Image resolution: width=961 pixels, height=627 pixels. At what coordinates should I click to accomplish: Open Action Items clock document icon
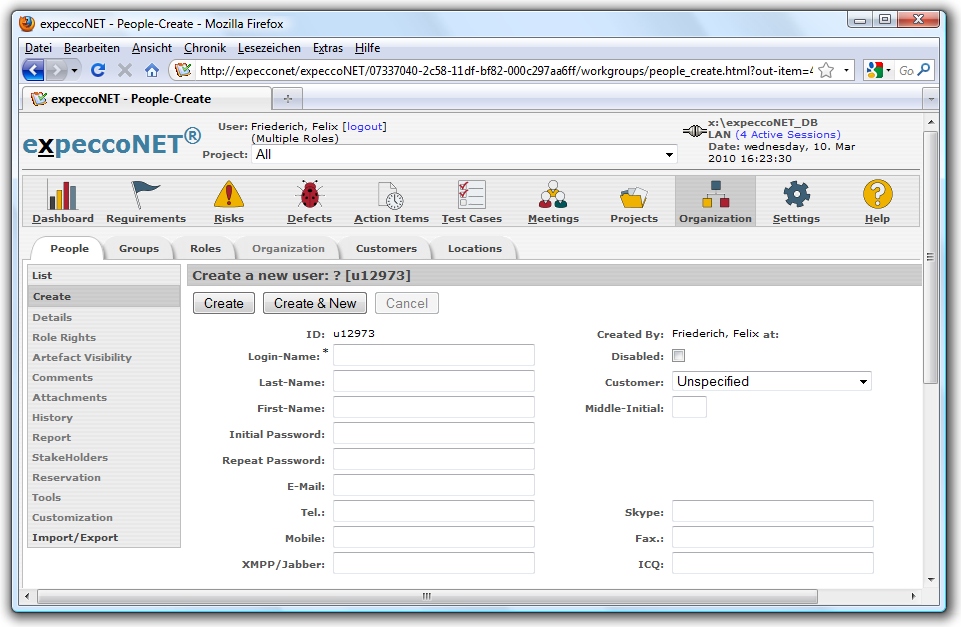391,195
